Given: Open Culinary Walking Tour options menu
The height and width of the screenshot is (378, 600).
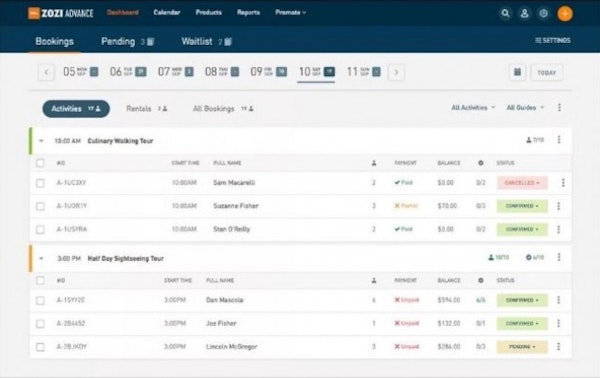Looking at the screenshot, I should coord(559,140).
